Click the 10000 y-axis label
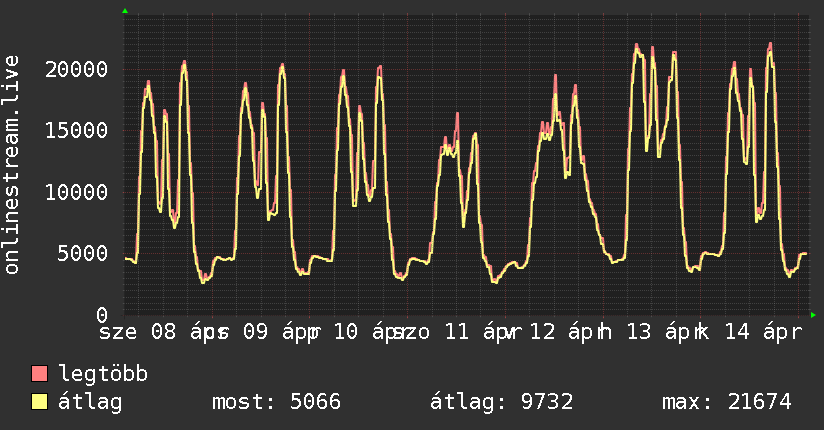The image size is (824, 430). click(77, 192)
